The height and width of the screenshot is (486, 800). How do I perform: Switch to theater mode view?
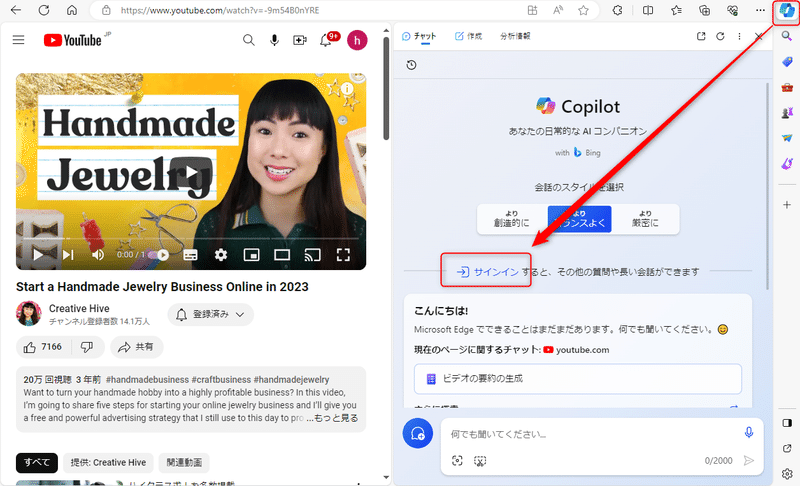[282, 254]
